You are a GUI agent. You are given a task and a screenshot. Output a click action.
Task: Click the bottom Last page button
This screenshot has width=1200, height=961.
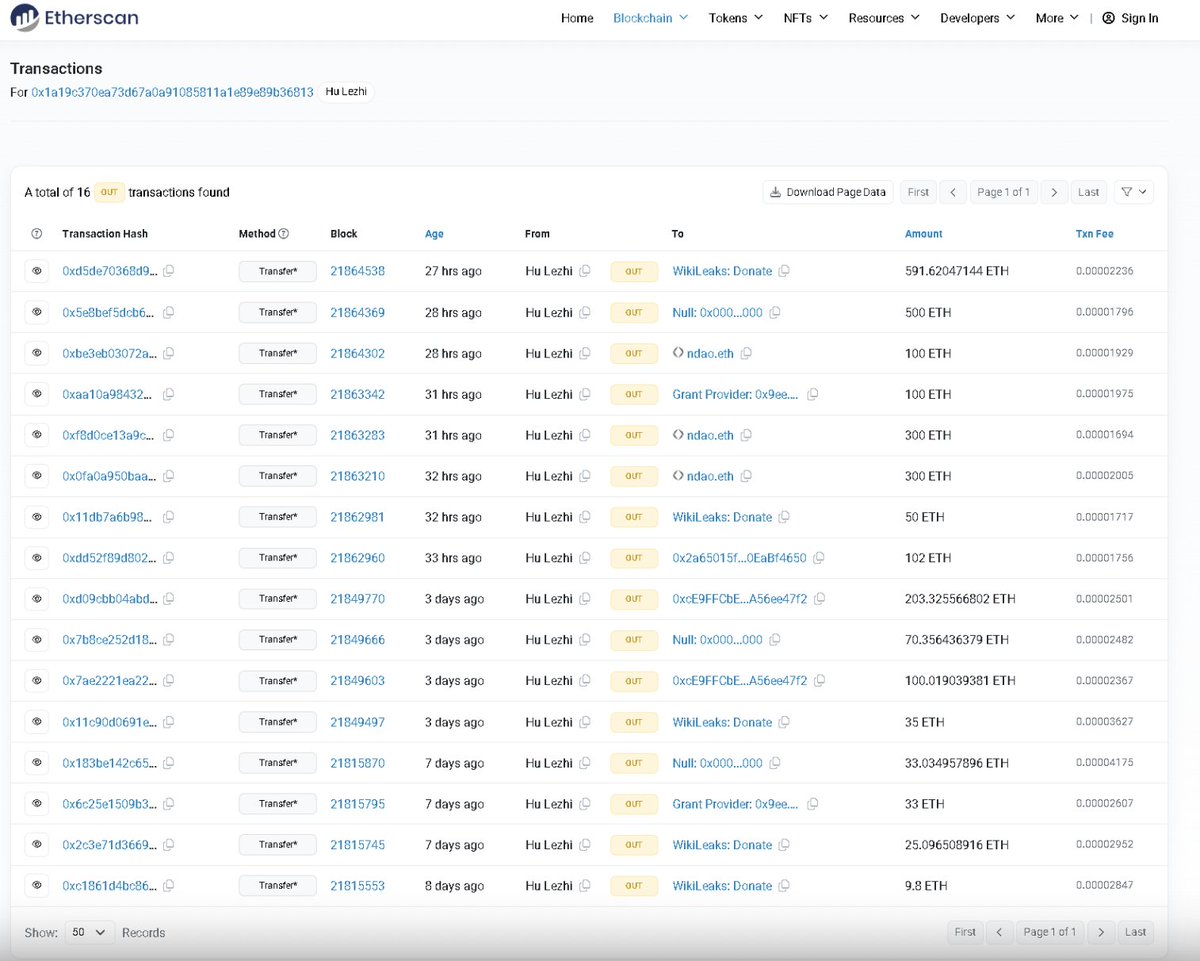pyautogui.click(x=1135, y=932)
